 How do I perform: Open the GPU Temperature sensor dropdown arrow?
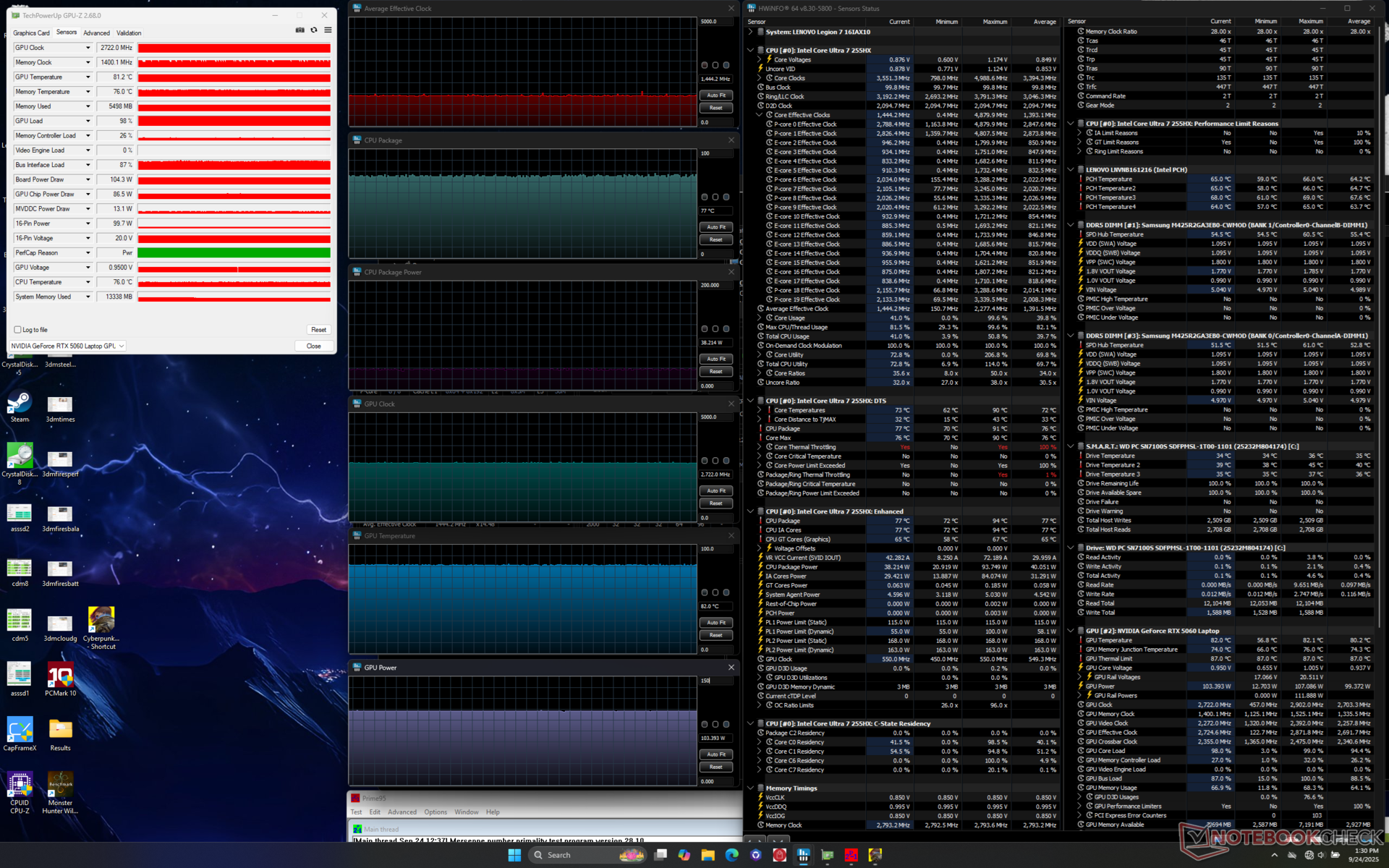pos(88,77)
